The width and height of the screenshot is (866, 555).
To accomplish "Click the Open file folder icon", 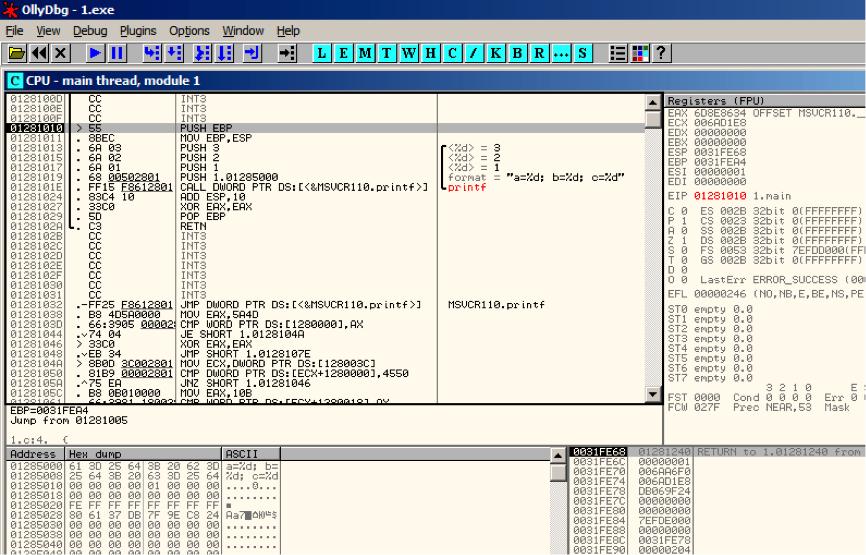I will click(x=17, y=54).
